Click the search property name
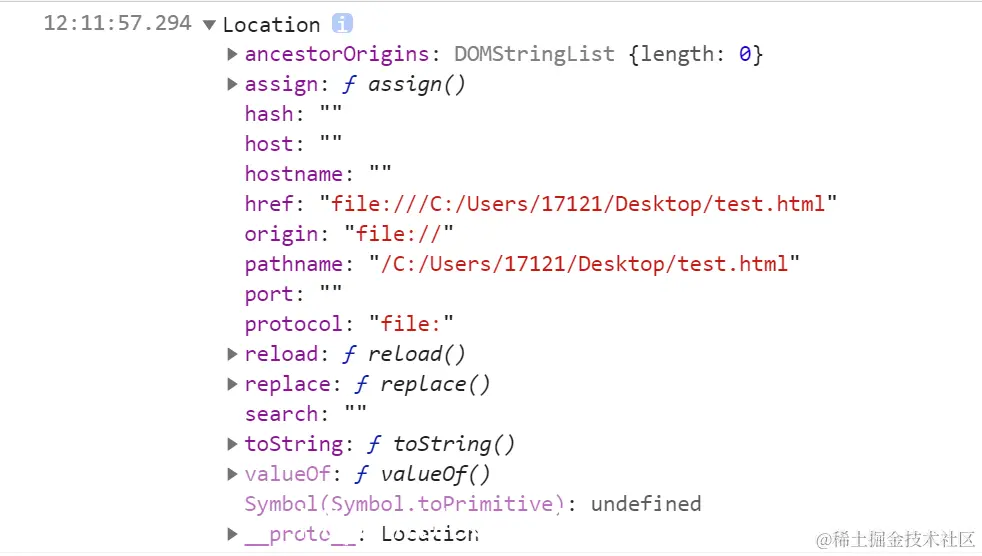The height and width of the screenshot is (556, 982). [x=281, y=414]
